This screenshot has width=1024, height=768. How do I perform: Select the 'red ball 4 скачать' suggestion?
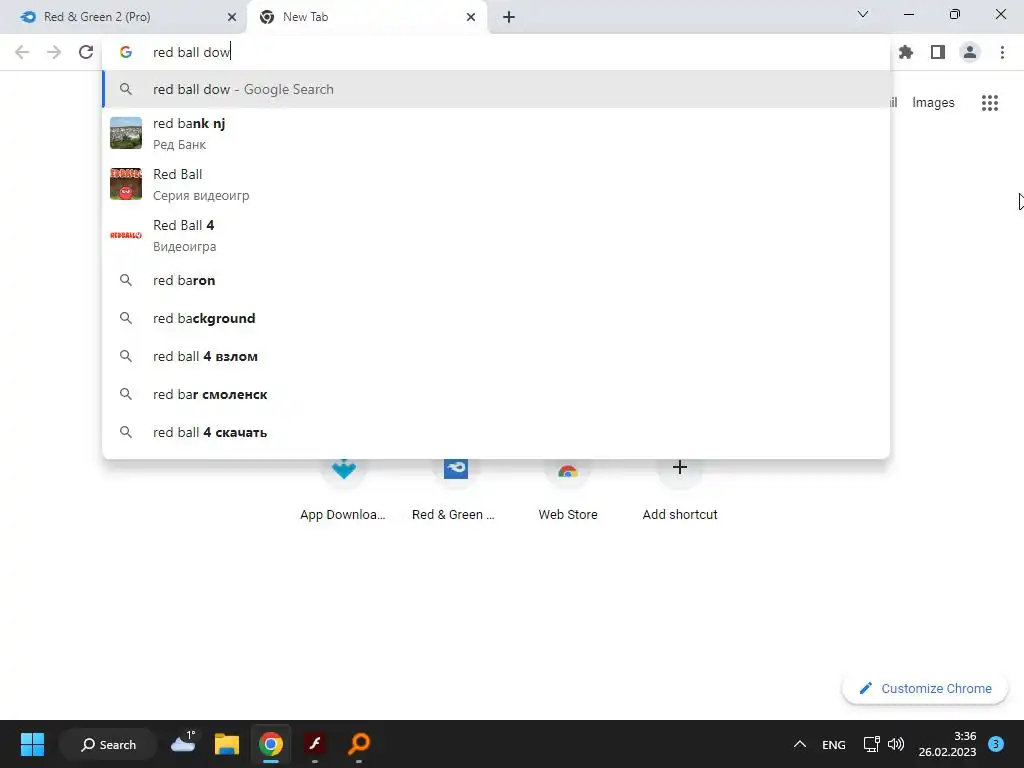coord(496,432)
